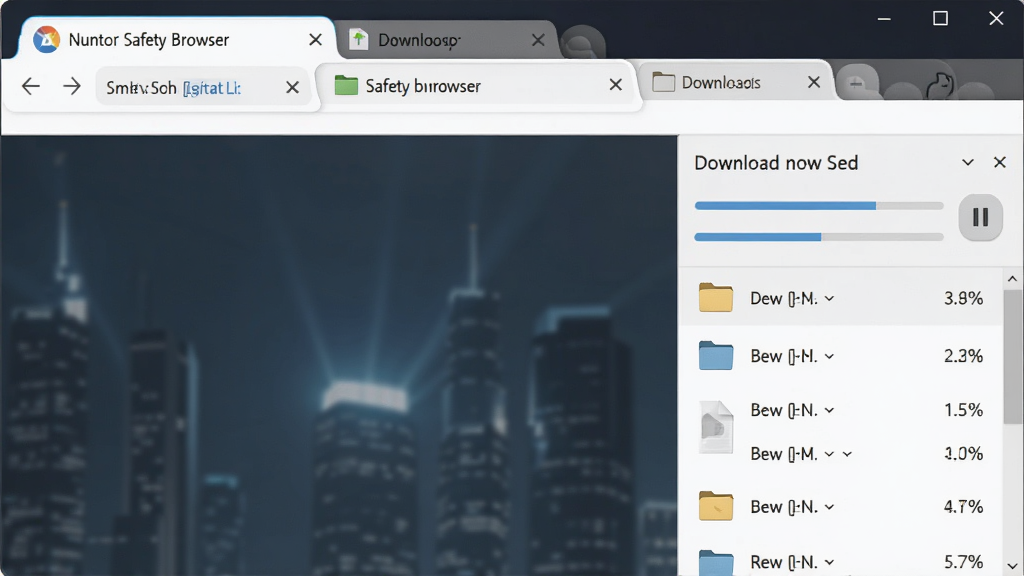Click the downloads list scroll-down arrow
Viewport: 1024px width, 576px height.
(x=1012, y=566)
